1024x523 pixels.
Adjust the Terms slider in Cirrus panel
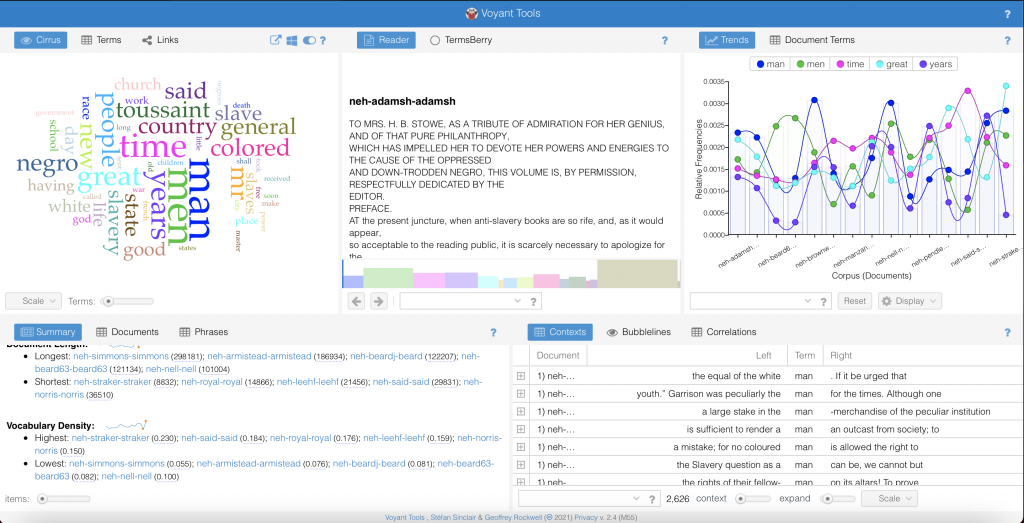pyautogui.click(x=108, y=300)
